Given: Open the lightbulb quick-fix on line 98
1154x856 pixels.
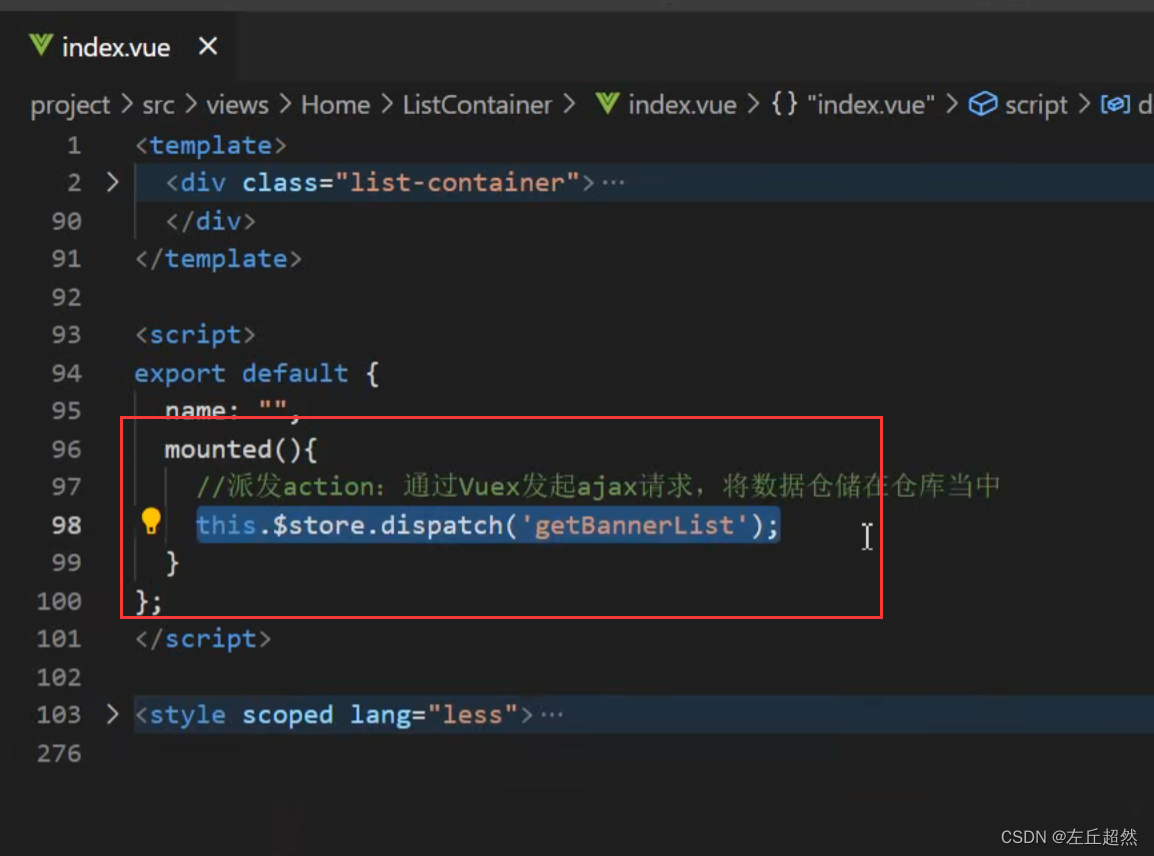Looking at the screenshot, I should 151,521.
